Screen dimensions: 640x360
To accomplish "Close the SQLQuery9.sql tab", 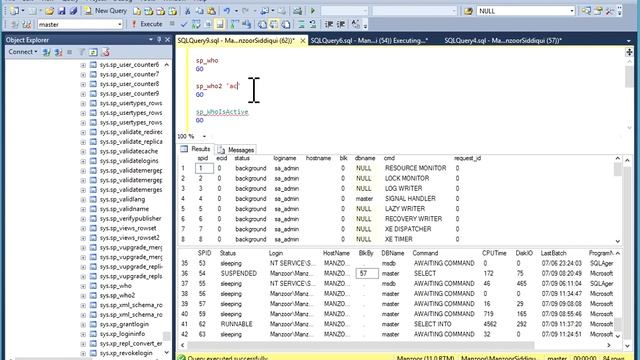I will 302,40.
